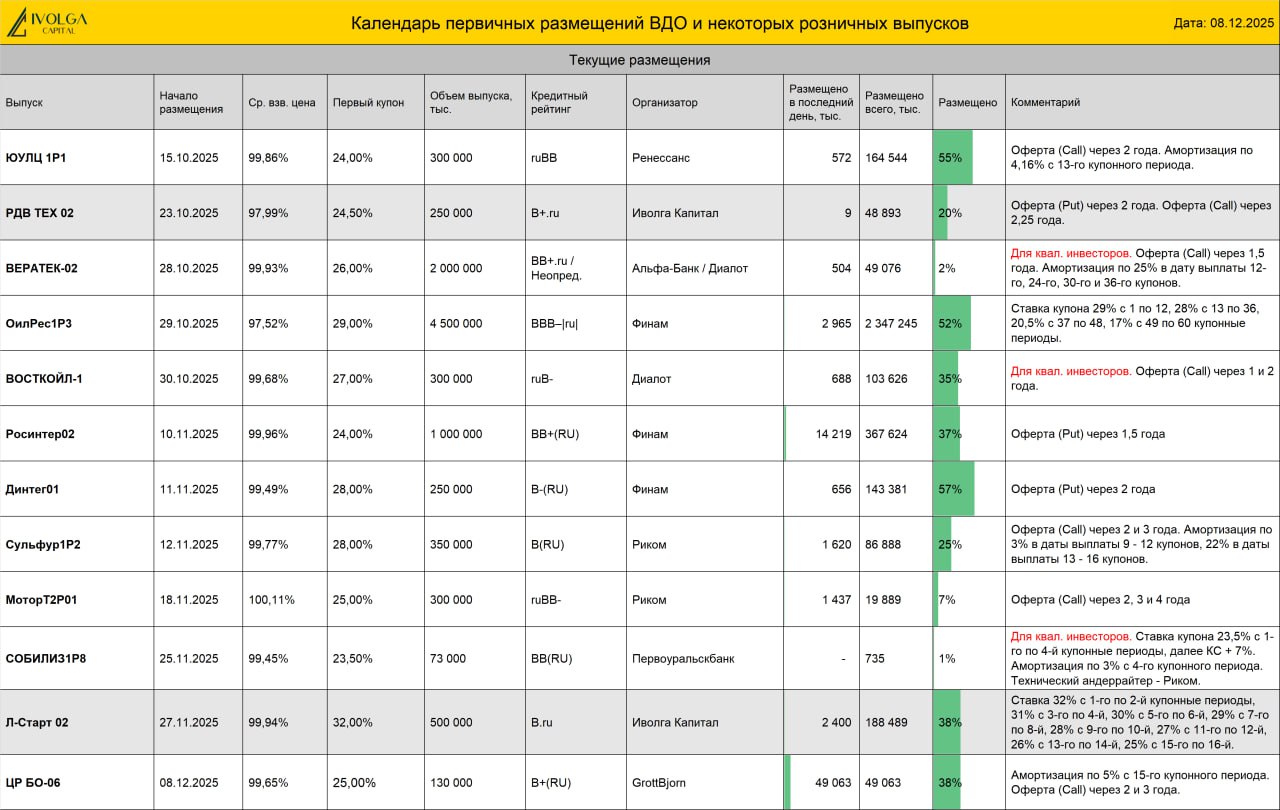Image resolution: width=1280 pixels, height=810 pixels.
Task: Click the 52% progress bar for ОилРес1Р3
Action: pyautogui.click(x=952, y=323)
